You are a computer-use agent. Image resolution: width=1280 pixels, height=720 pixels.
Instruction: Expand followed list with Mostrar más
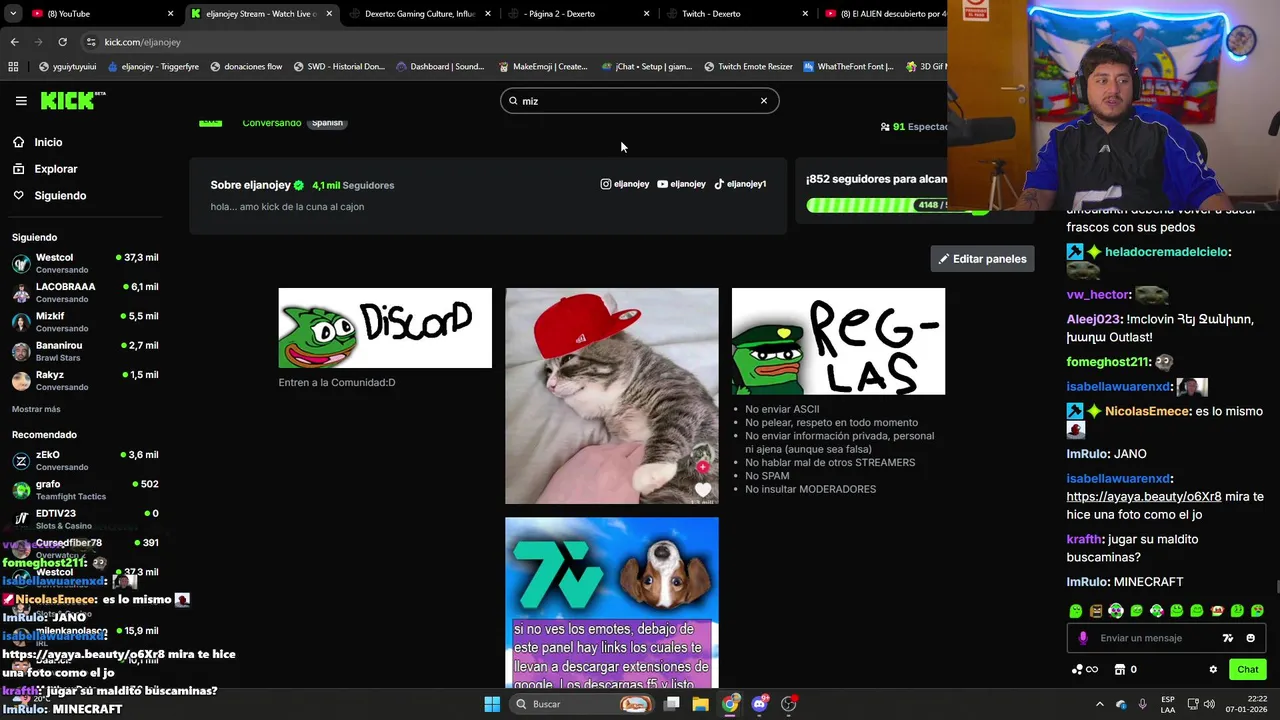tap(36, 409)
